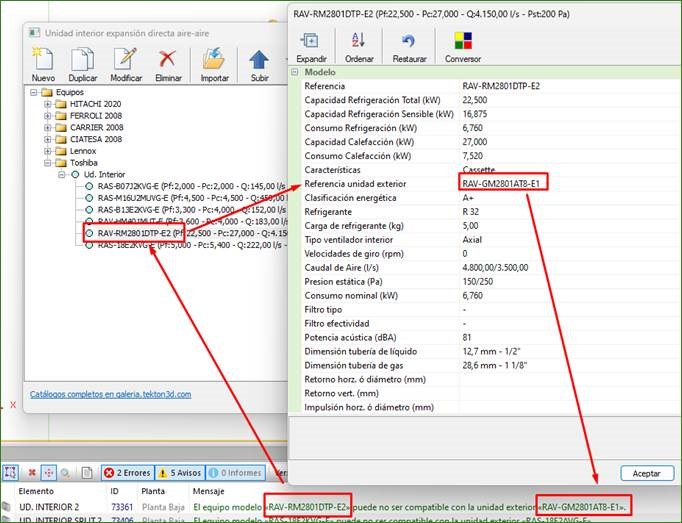
Task: Click the Eliminar red X icon
Action: click(x=167, y=59)
